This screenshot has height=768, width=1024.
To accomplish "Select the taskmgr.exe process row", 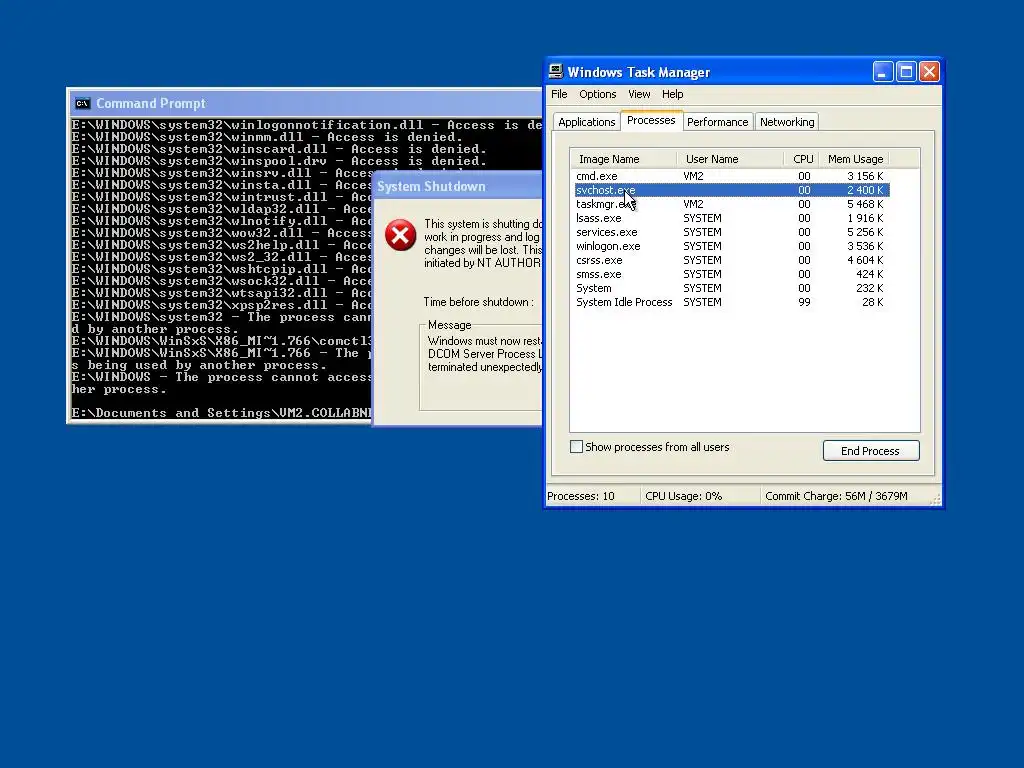I will (x=731, y=204).
